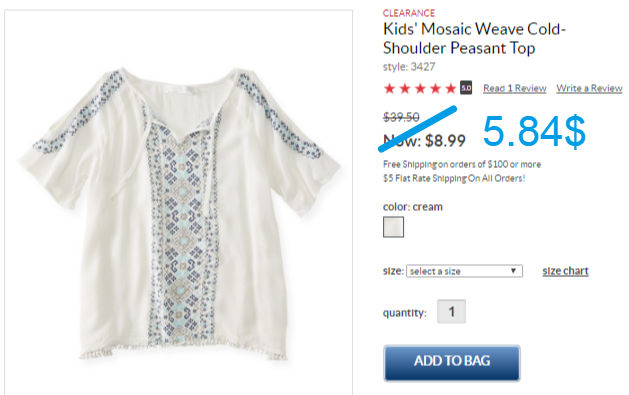
Task: Click the CLEARANCE label
Action: 409,13
